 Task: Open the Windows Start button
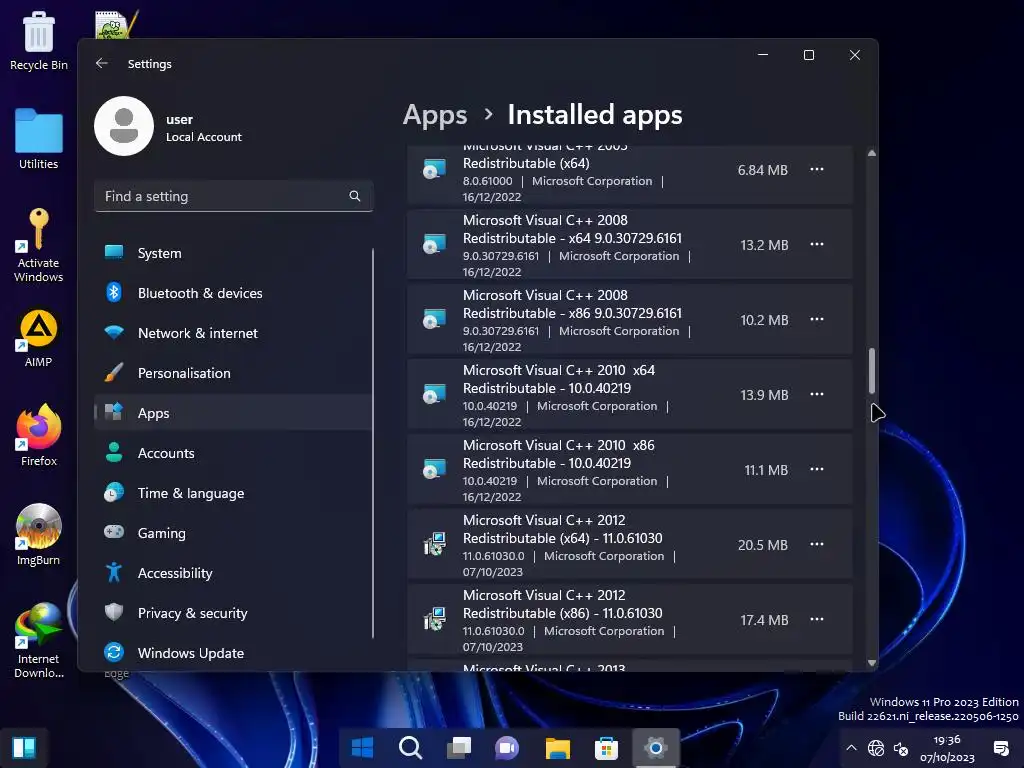point(362,747)
